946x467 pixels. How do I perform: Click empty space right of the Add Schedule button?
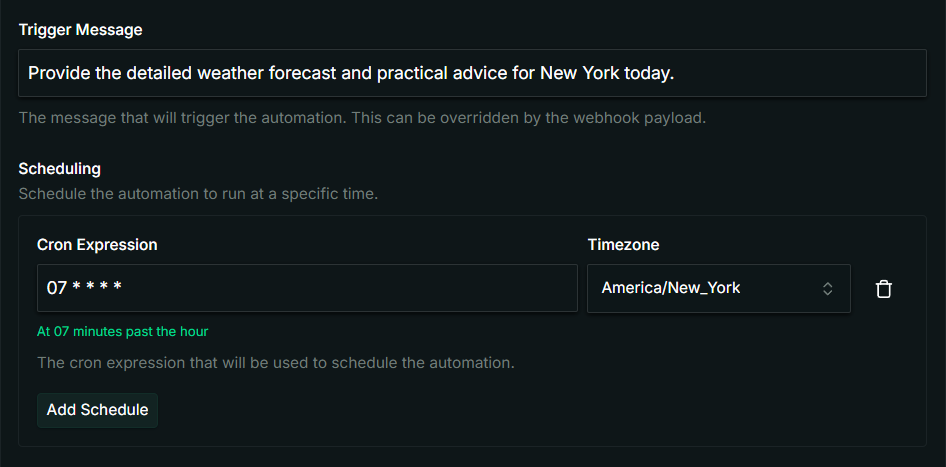click(500, 410)
